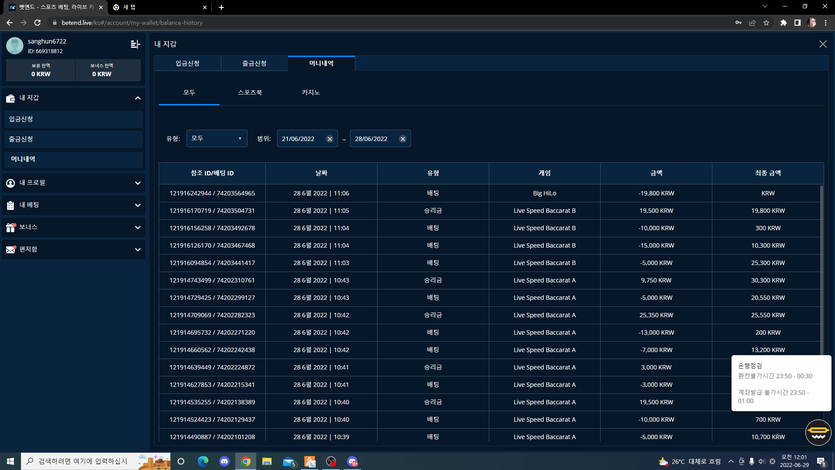Open the end date picker field
The width and height of the screenshot is (835, 470).
[380, 139]
